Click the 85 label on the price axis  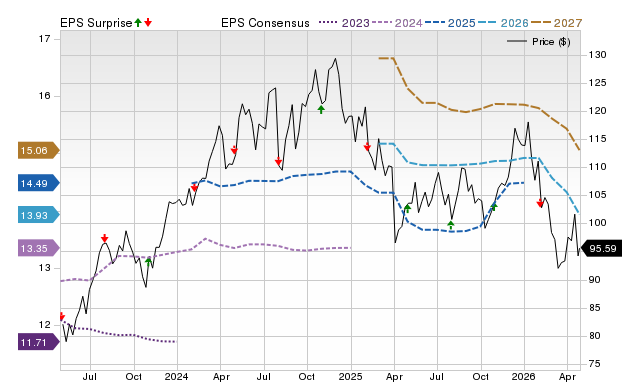point(594,308)
